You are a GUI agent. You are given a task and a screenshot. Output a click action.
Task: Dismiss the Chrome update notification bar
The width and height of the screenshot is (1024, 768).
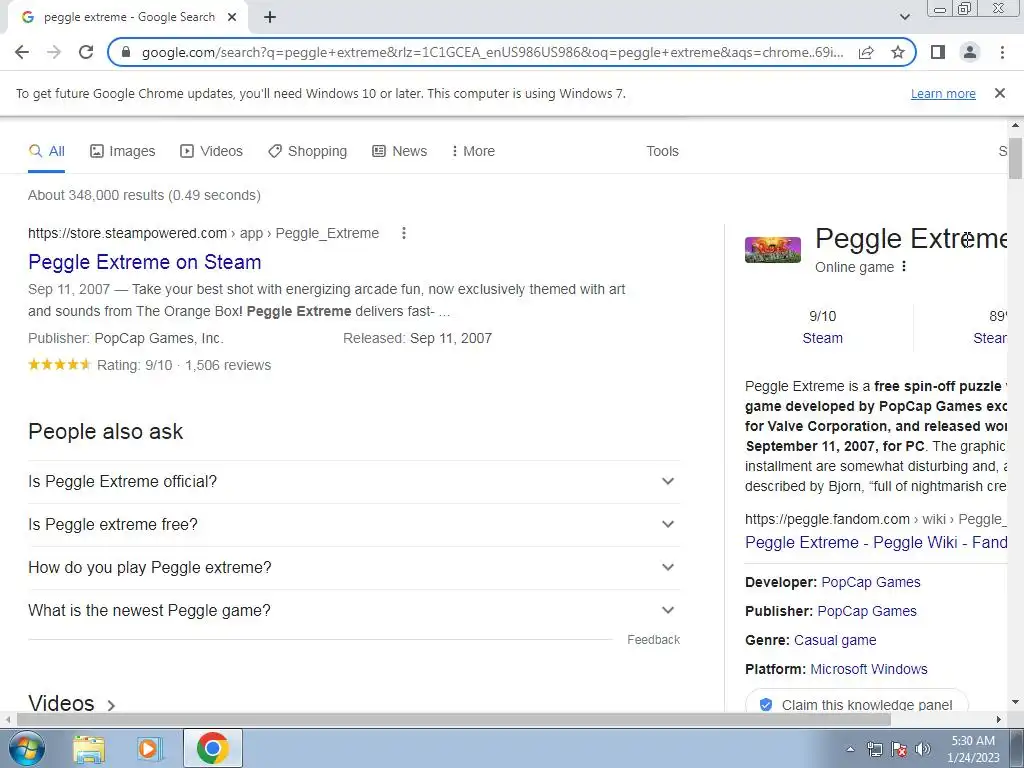click(x=999, y=93)
